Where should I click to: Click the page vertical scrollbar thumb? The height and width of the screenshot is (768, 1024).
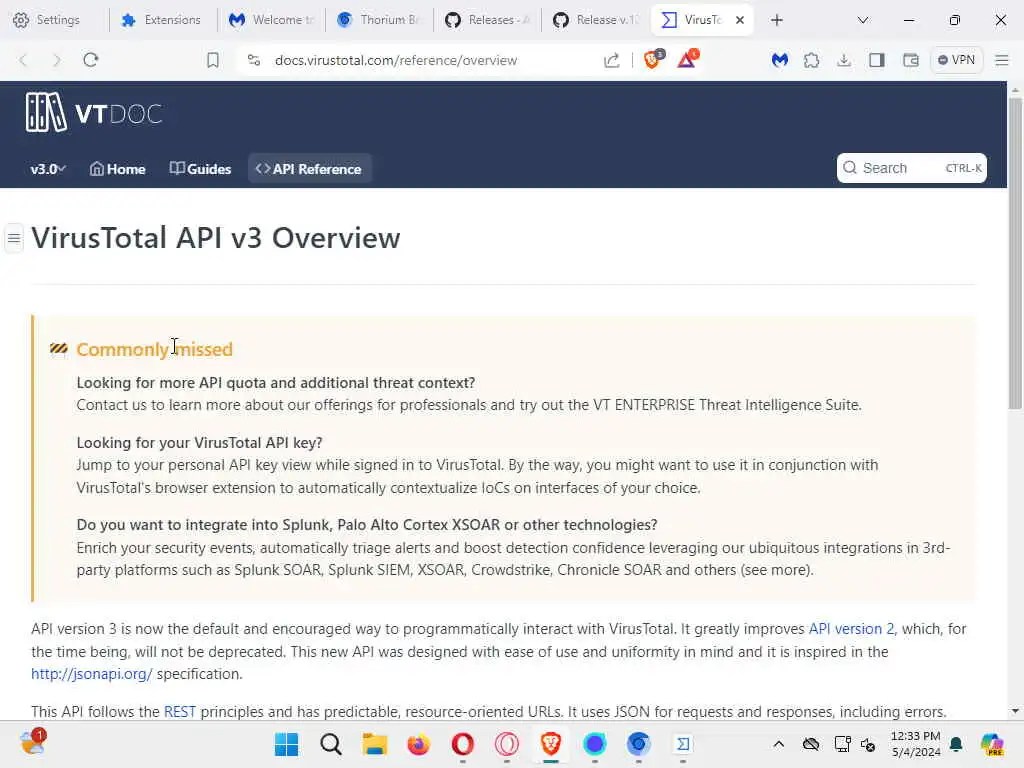(1015, 253)
